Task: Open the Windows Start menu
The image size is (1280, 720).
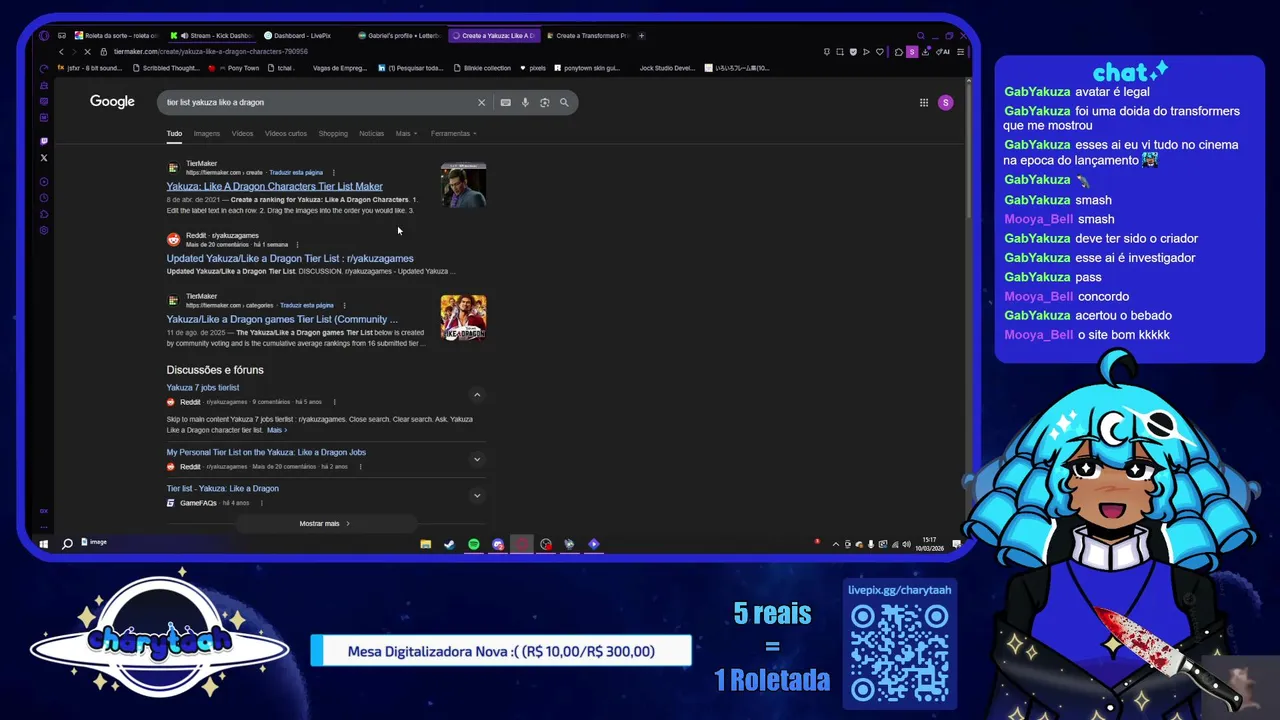Action: (43, 544)
